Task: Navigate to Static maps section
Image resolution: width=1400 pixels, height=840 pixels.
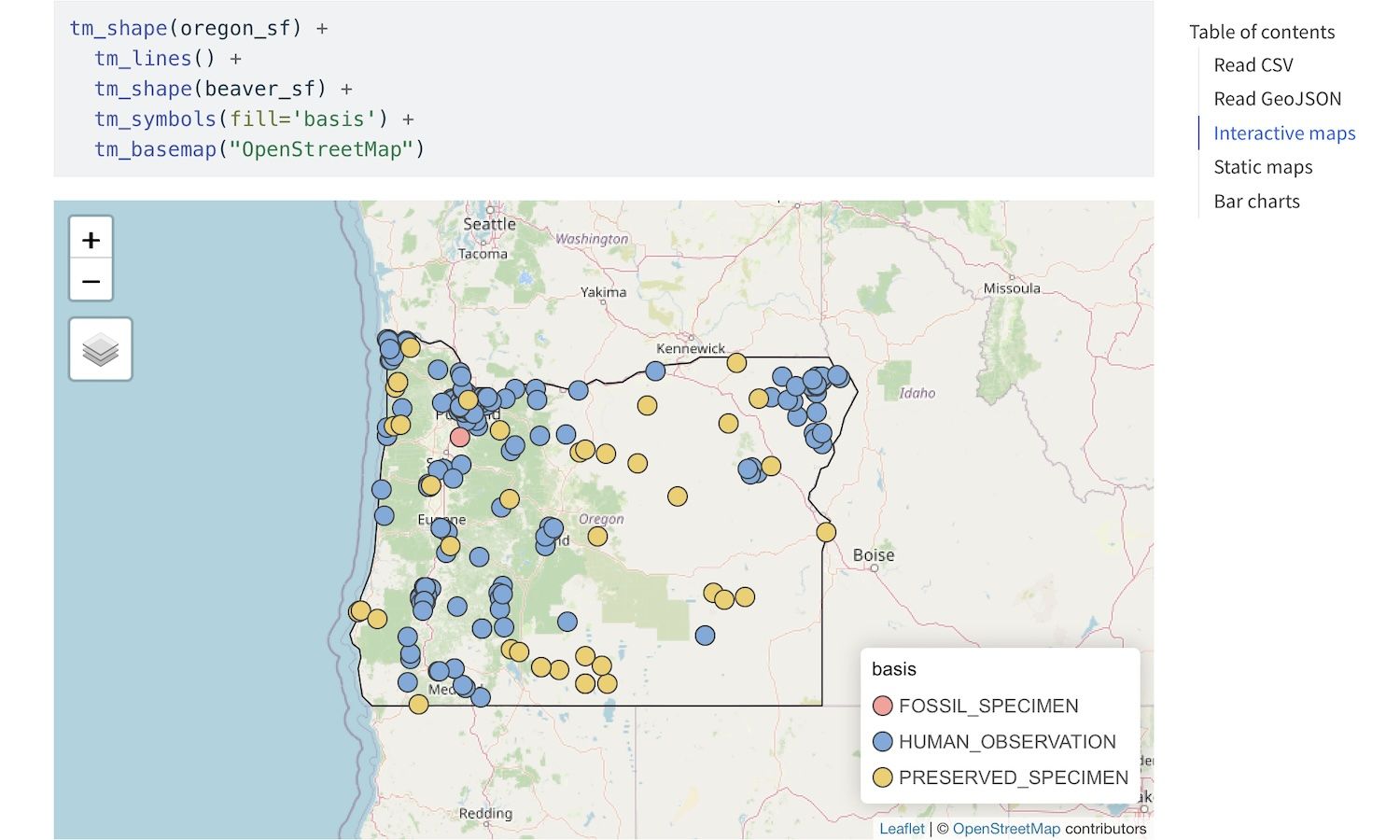Action: 1263,167
